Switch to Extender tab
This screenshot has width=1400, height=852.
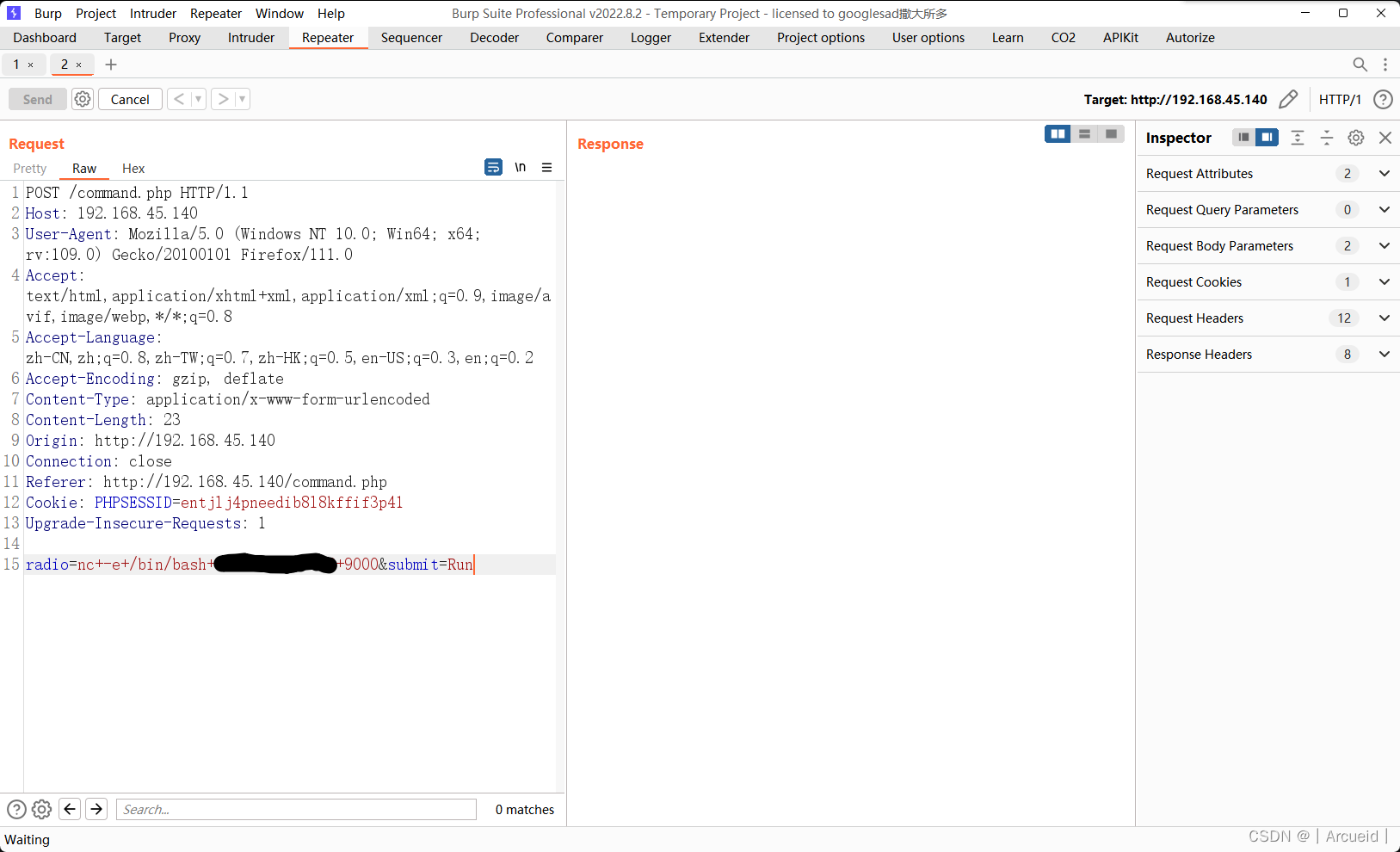(724, 38)
